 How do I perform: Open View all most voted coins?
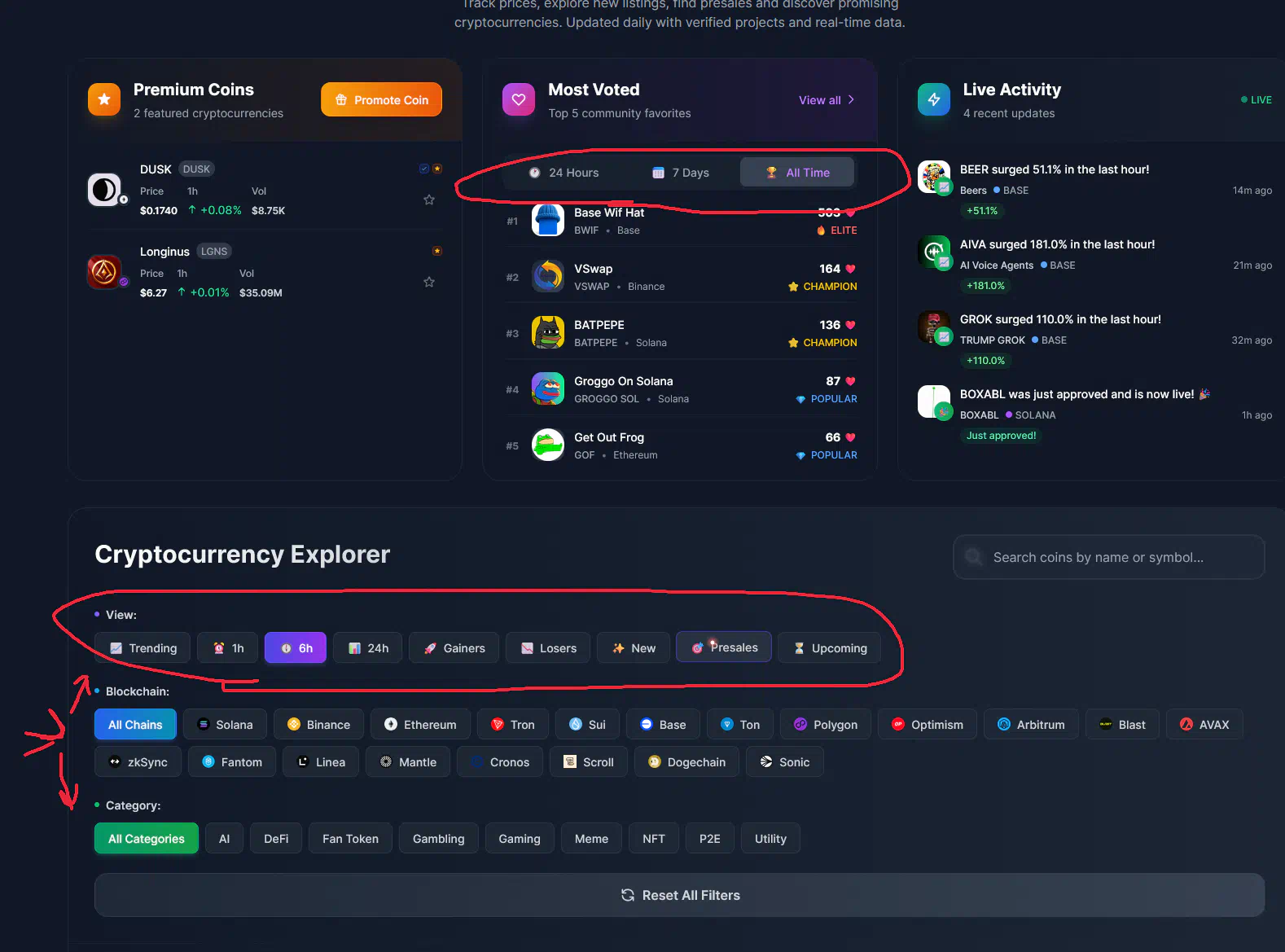coord(826,100)
